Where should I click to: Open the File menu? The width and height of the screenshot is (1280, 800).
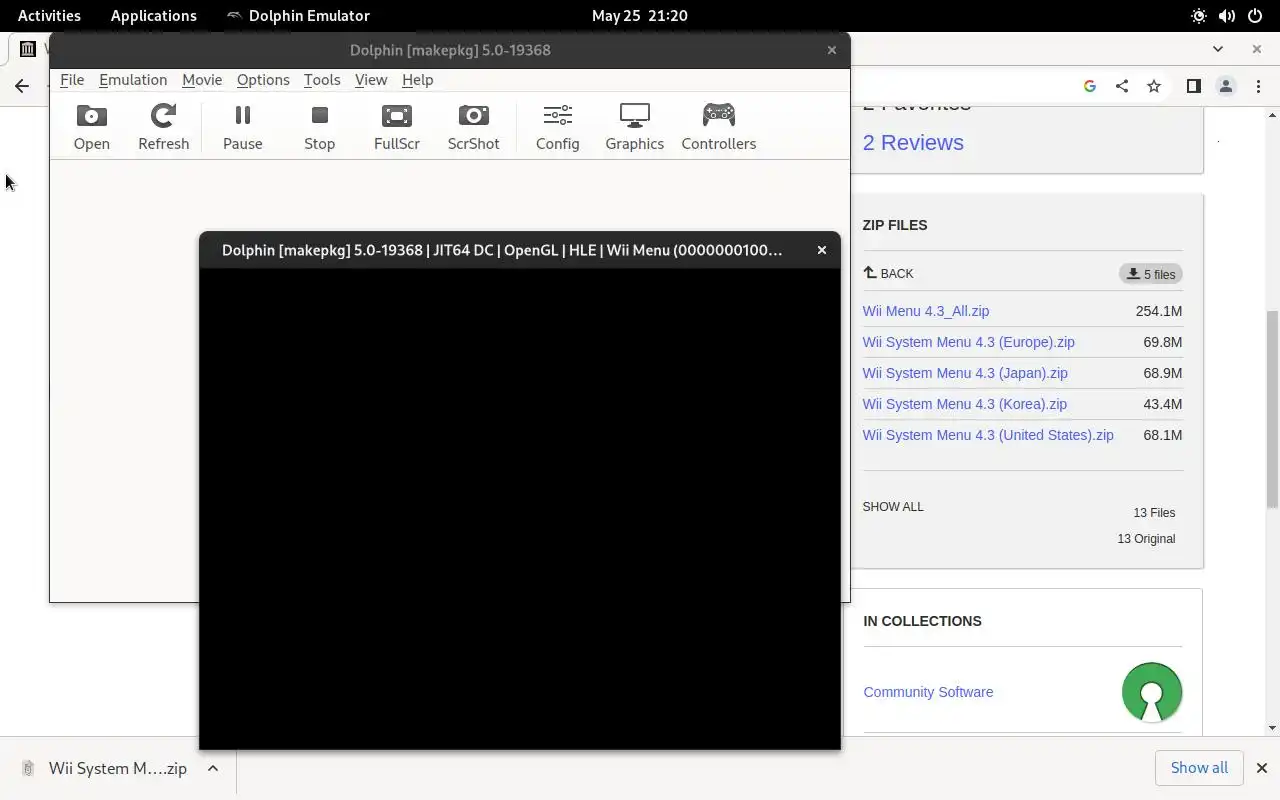(x=72, y=80)
